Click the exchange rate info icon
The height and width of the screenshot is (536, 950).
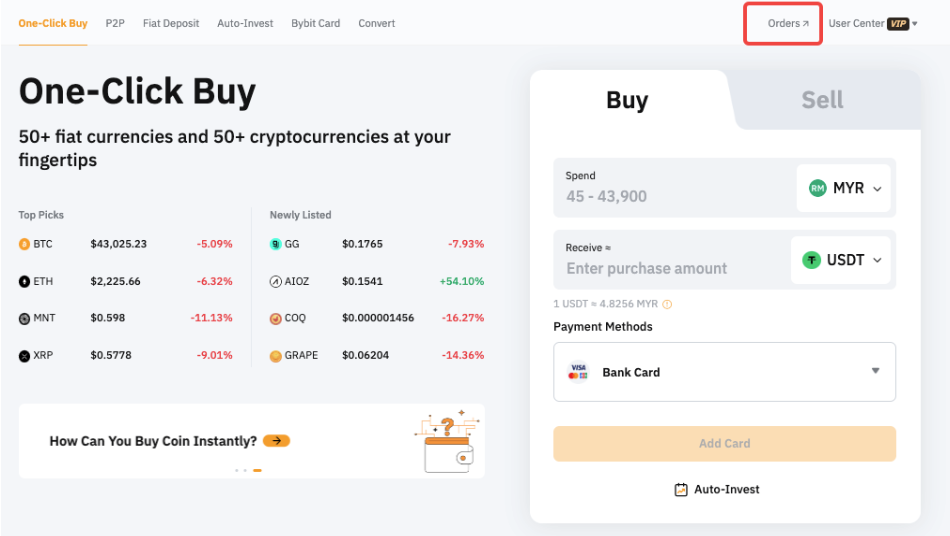point(668,304)
